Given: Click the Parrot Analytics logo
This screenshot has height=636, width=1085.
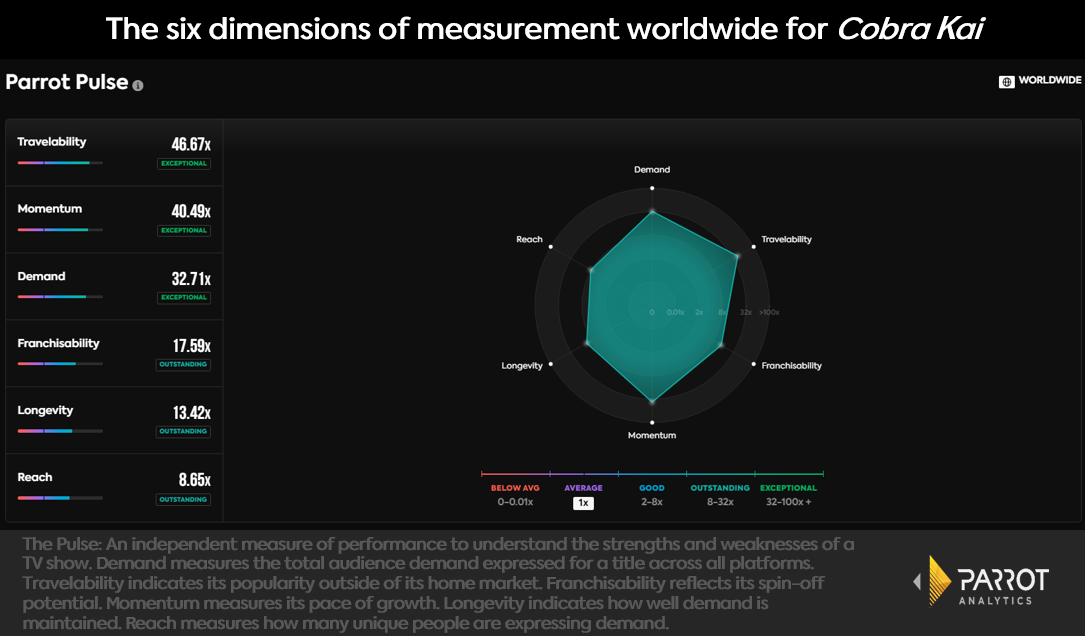Looking at the screenshot, I should pos(981,581).
